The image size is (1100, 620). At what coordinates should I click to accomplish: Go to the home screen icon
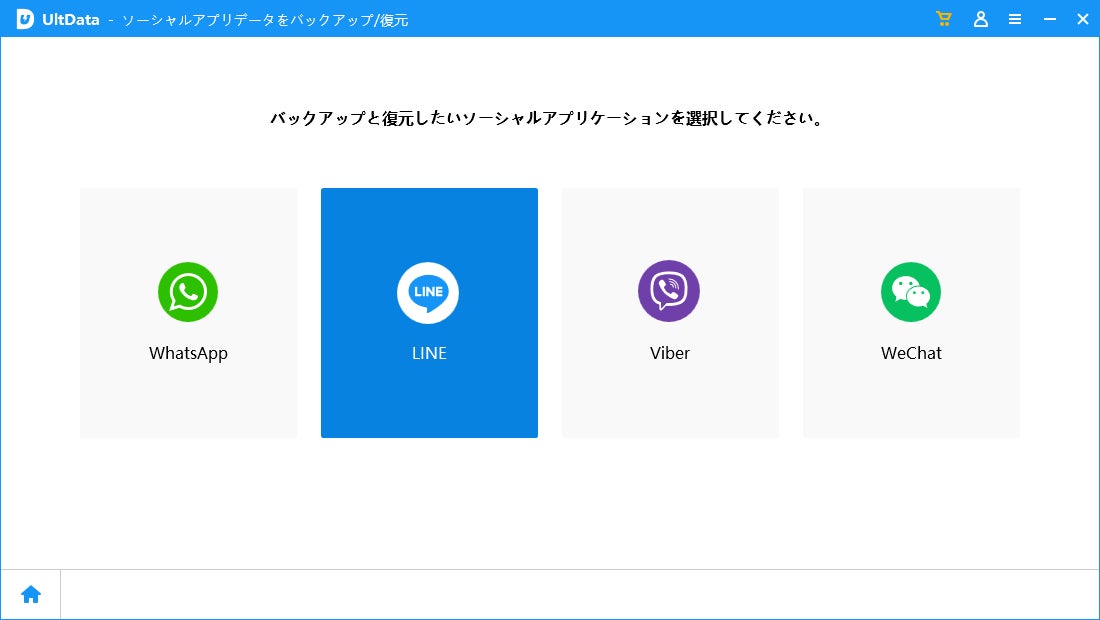click(x=31, y=595)
